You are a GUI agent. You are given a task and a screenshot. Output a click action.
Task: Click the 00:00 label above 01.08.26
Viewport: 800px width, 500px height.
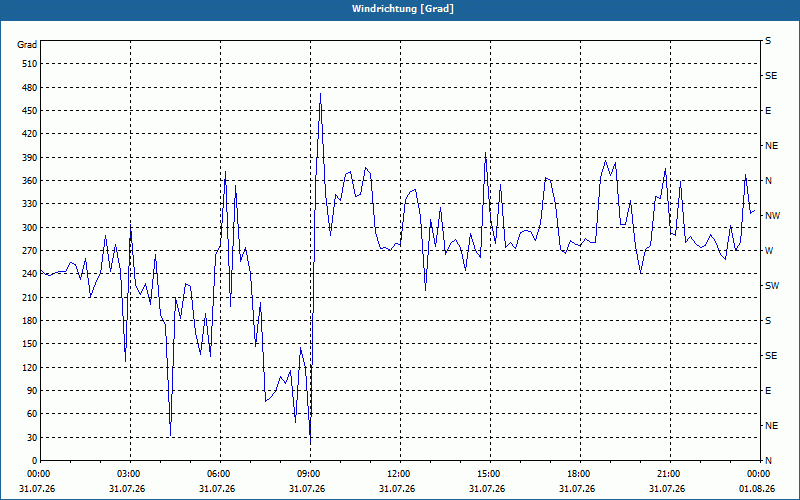[757, 474]
